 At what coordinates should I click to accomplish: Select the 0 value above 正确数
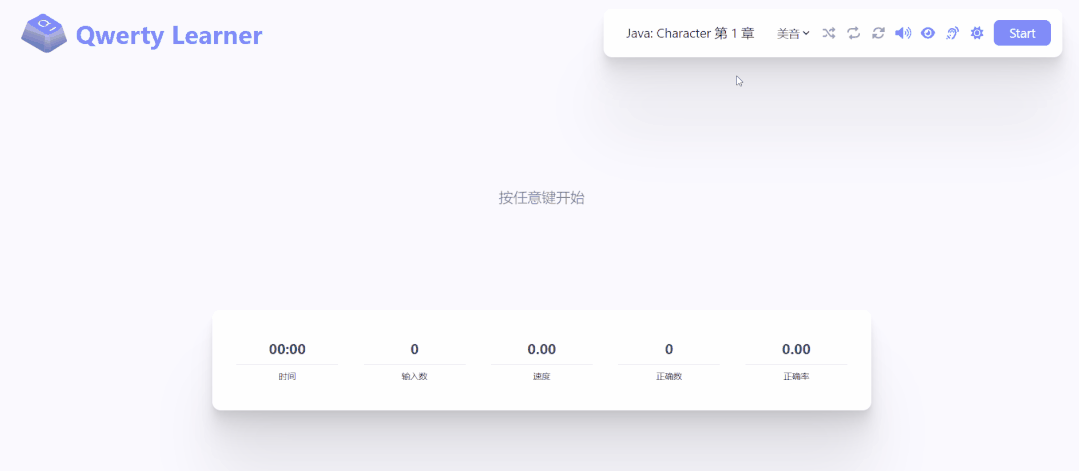669,349
